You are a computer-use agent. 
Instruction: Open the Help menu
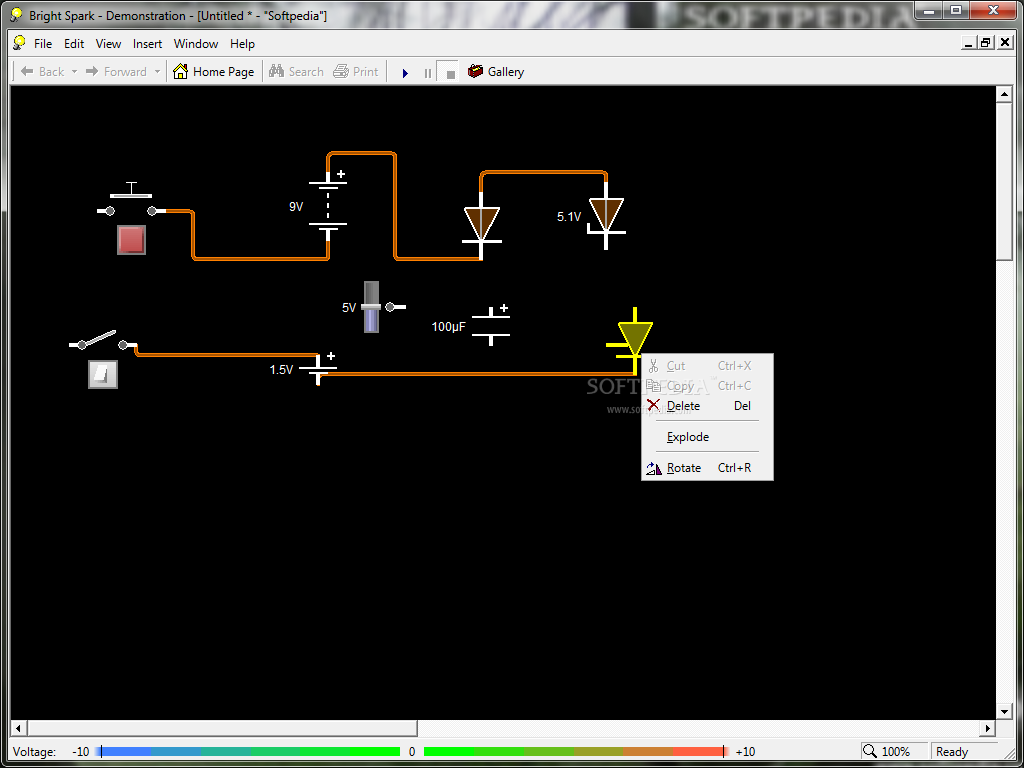[242, 44]
